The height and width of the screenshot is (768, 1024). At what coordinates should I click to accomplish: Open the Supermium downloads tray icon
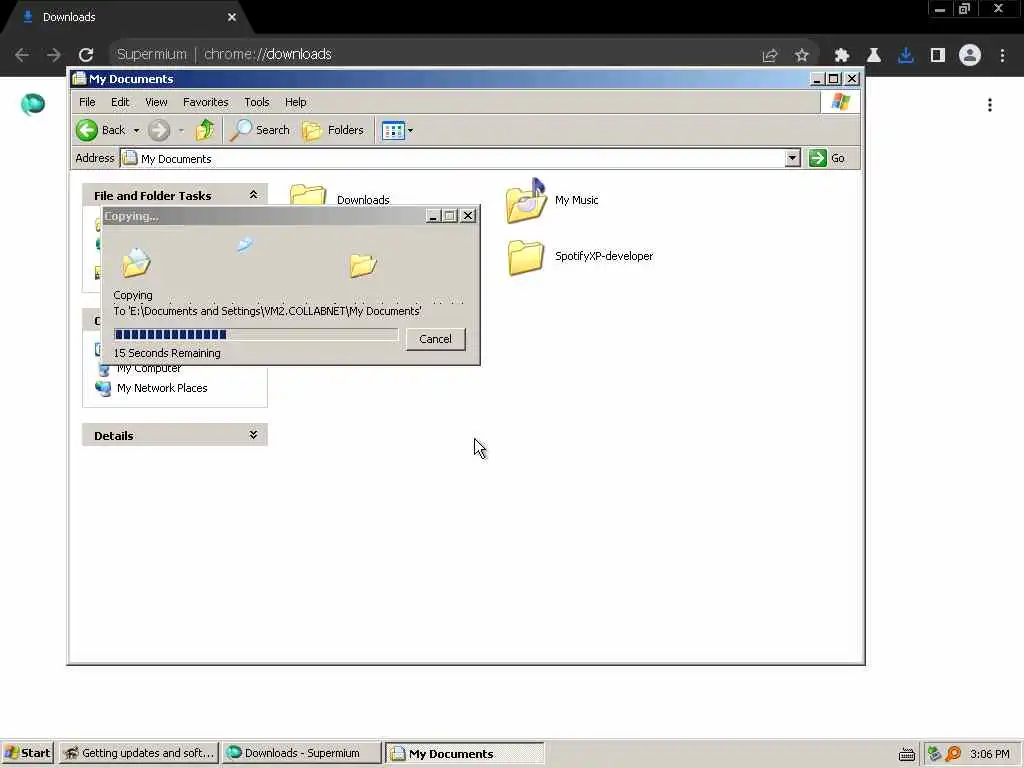pos(906,56)
